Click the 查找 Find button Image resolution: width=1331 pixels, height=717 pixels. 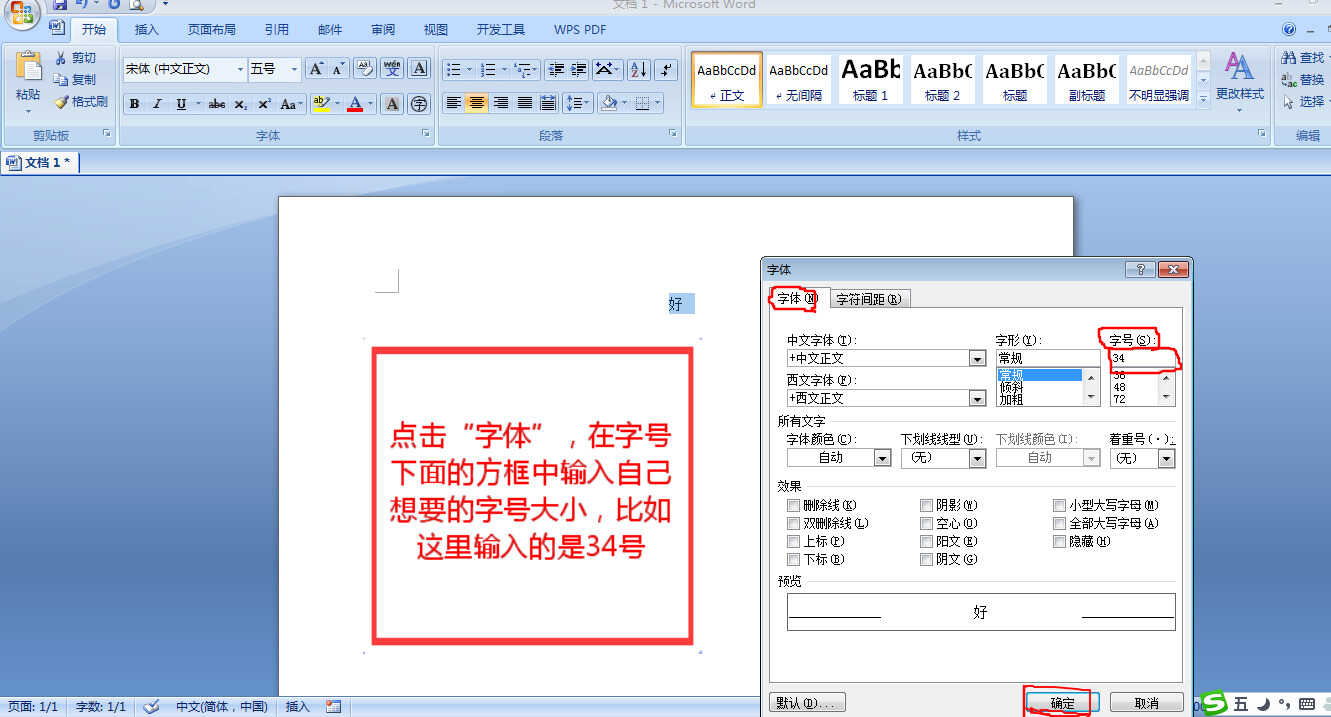pyautogui.click(x=1304, y=58)
